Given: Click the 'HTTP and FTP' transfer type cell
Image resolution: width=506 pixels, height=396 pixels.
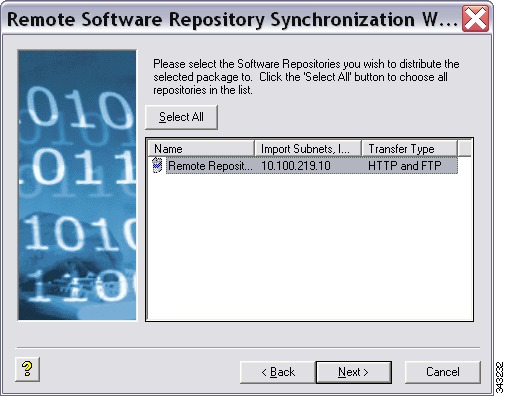Looking at the screenshot, I should (x=405, y=166).
